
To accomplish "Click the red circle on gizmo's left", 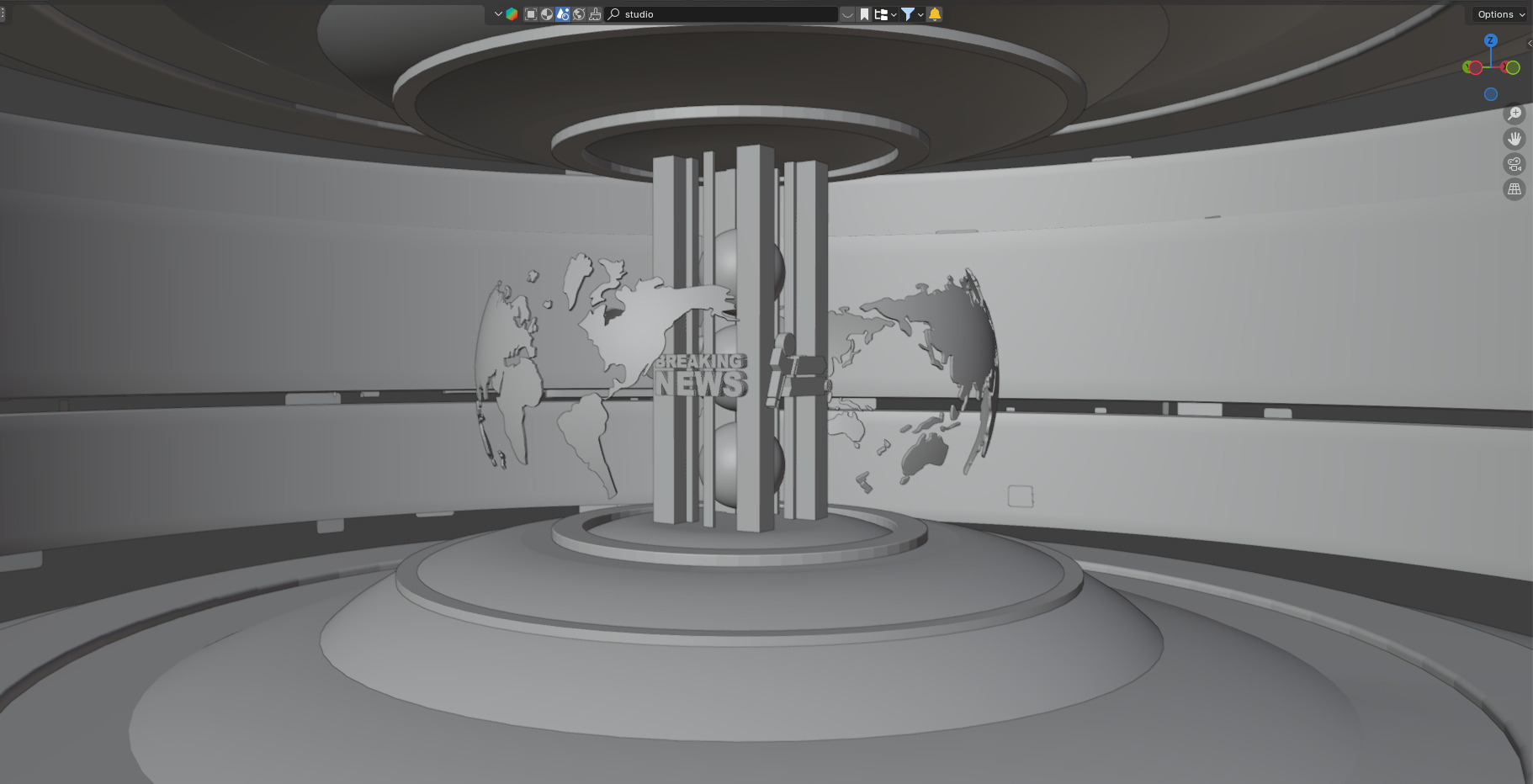I will [x=1475, y=68].
